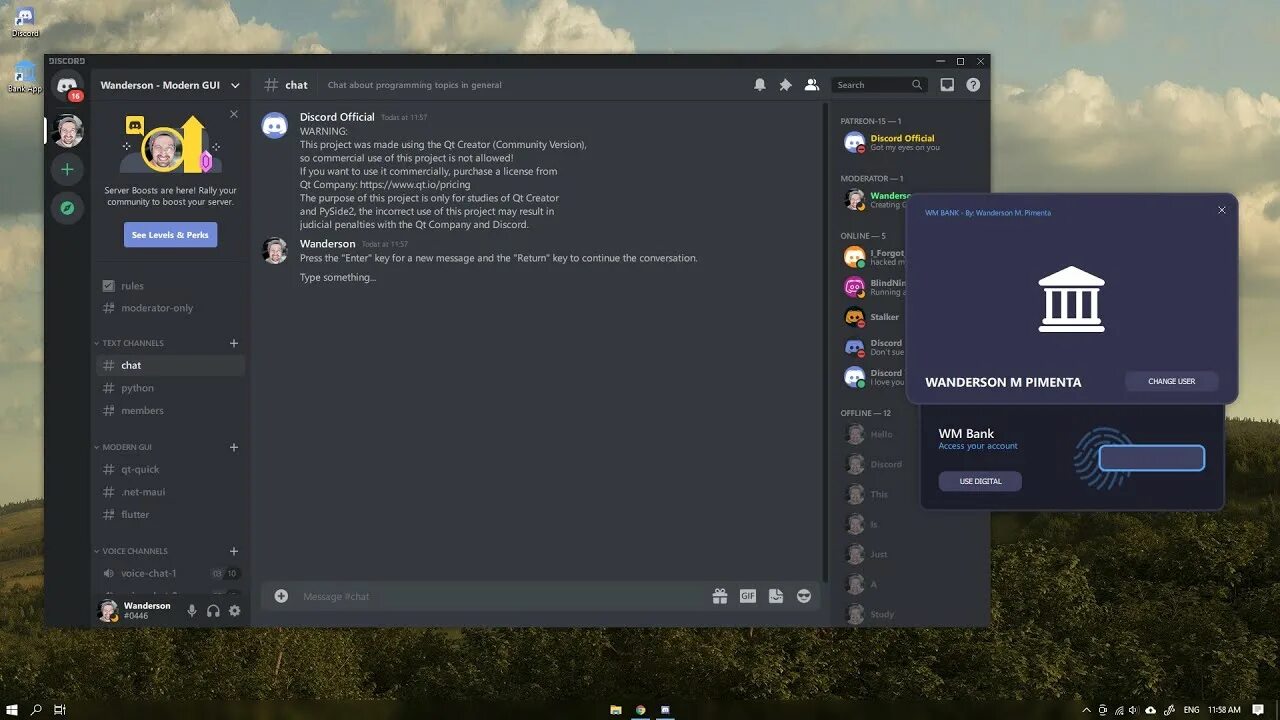
Task: Toggle microphone mute in user panel
Action: point(192,610)
